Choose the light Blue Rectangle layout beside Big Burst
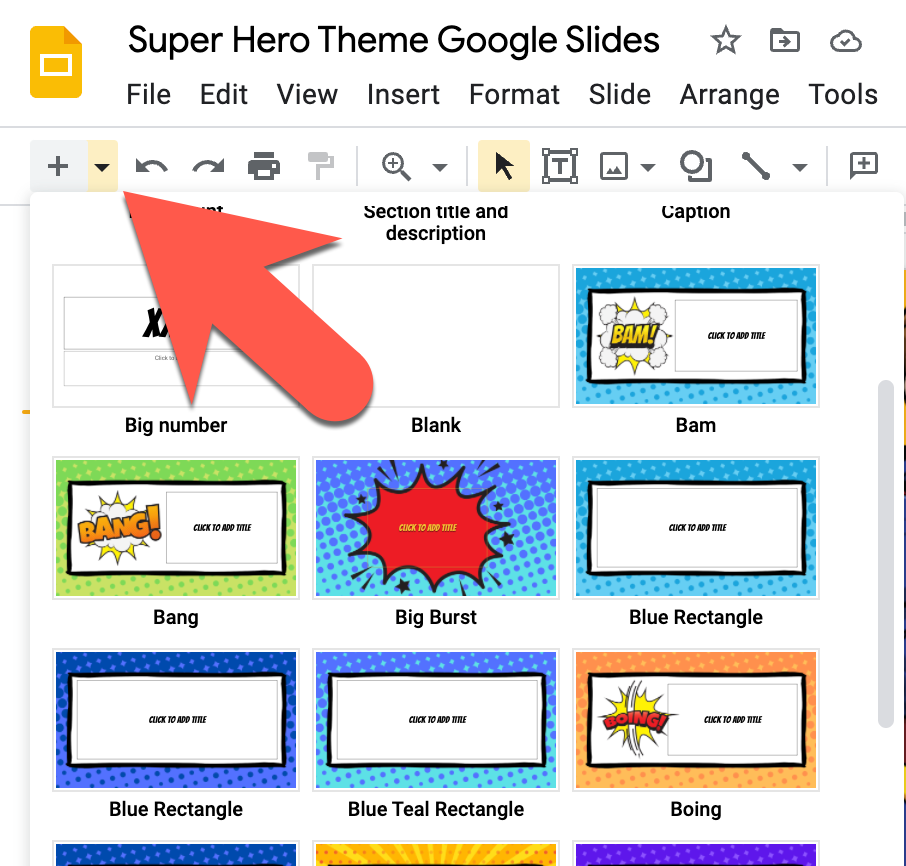Image resolution: width=906 pixels, height=866 pixels. 696,527
